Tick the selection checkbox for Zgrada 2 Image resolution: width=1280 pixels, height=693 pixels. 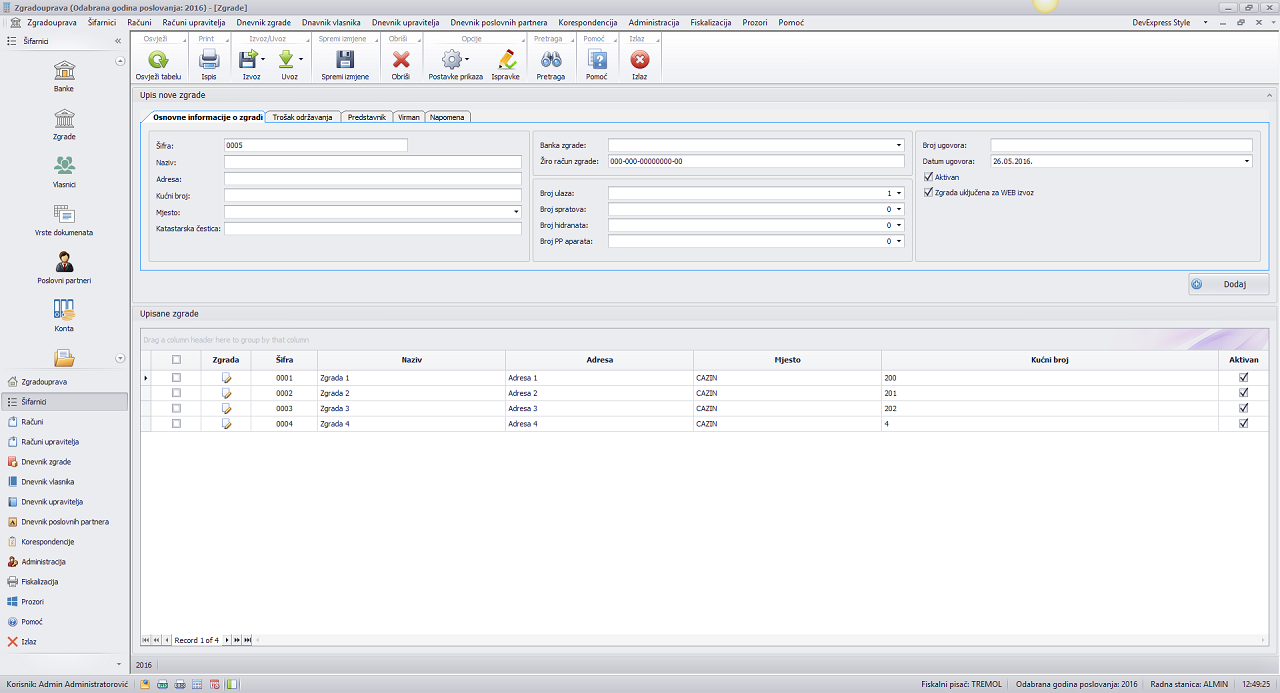pyautogui.click(x=177, y=393)
